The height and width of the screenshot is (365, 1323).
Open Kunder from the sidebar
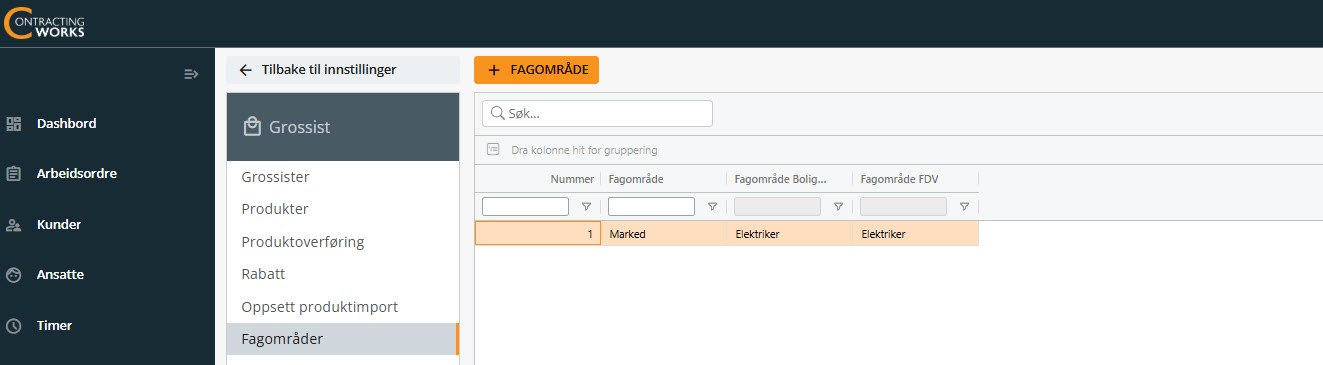pyautogui.click(x=59, y=225)
